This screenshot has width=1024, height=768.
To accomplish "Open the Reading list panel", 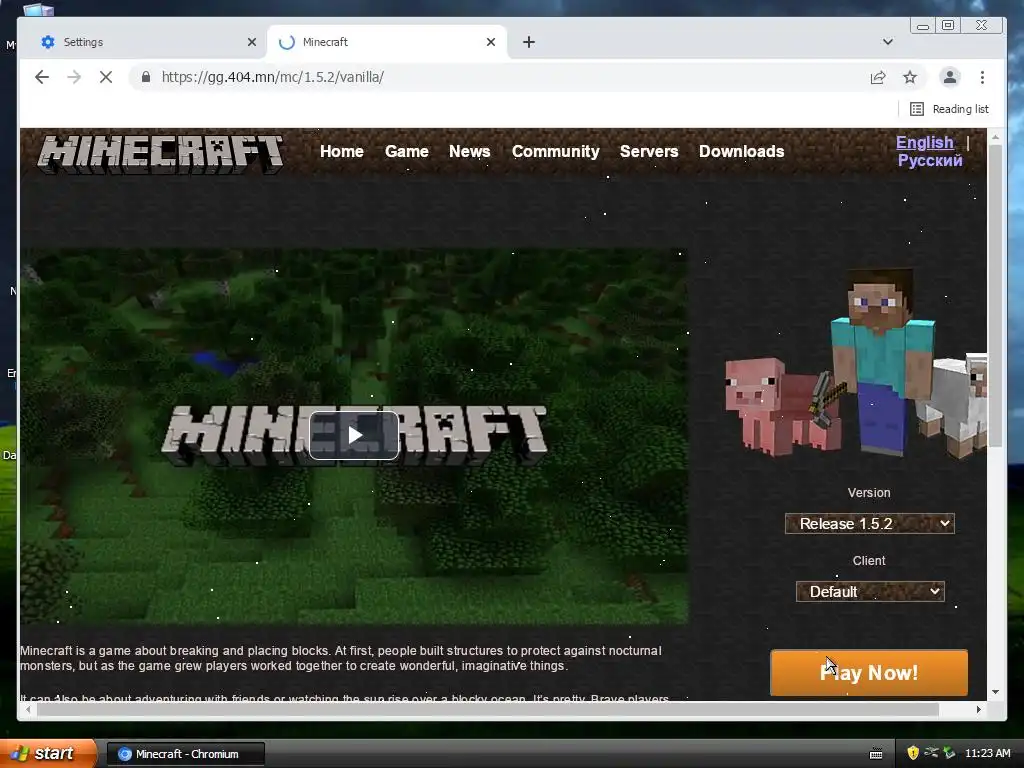I will 950,109.
